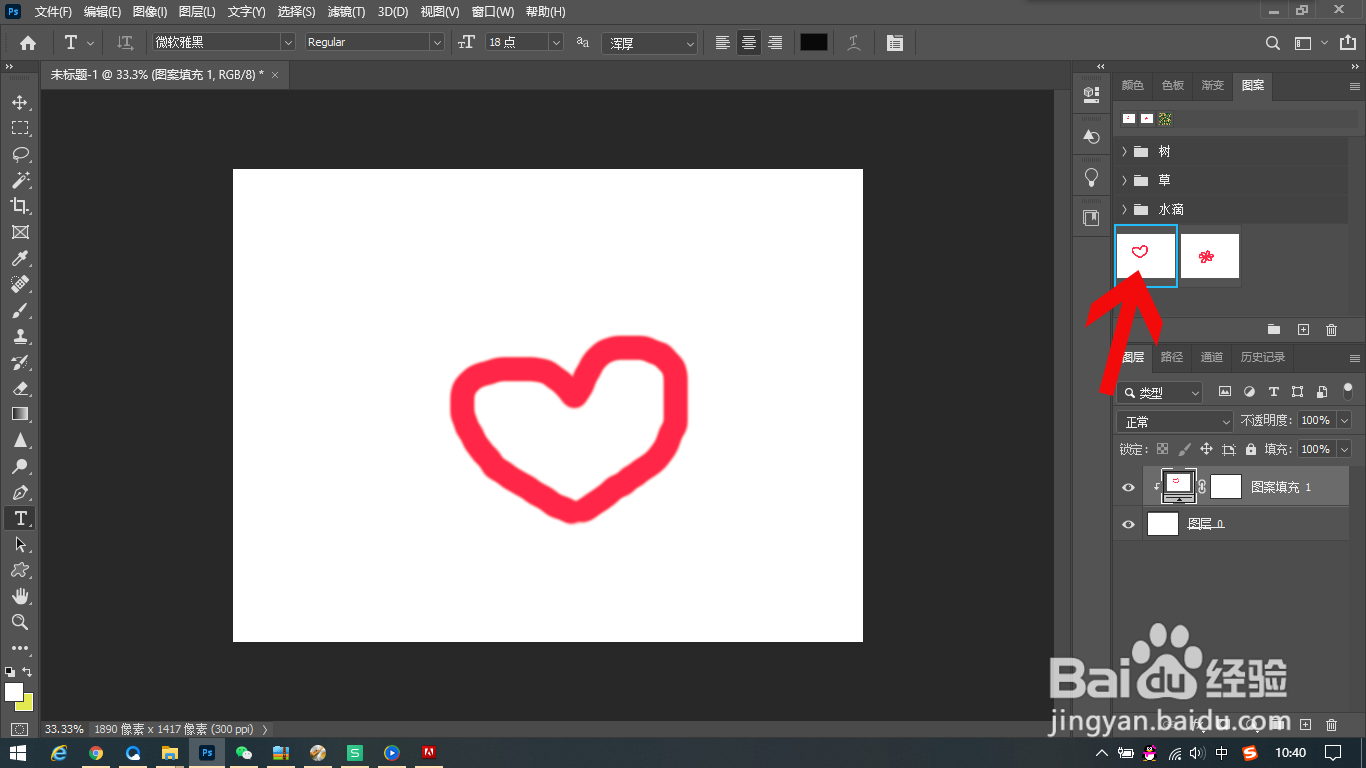Switch to the 路径 tab
This screenshot has height=768, width=1366.
coord(1172,357)
